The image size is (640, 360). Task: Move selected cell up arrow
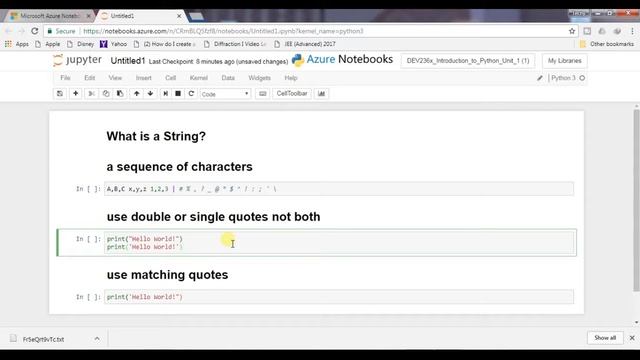(136, 93)
